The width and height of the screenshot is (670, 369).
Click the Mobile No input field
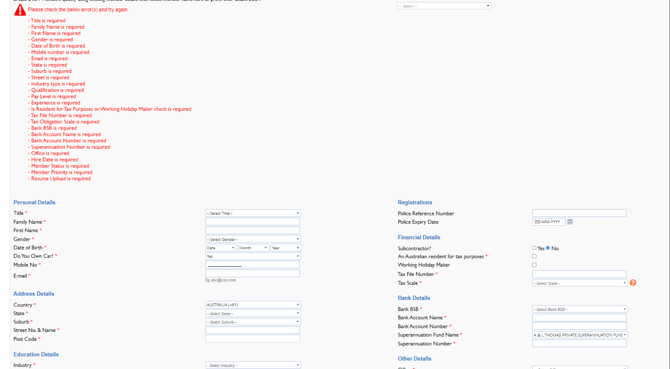253,265
